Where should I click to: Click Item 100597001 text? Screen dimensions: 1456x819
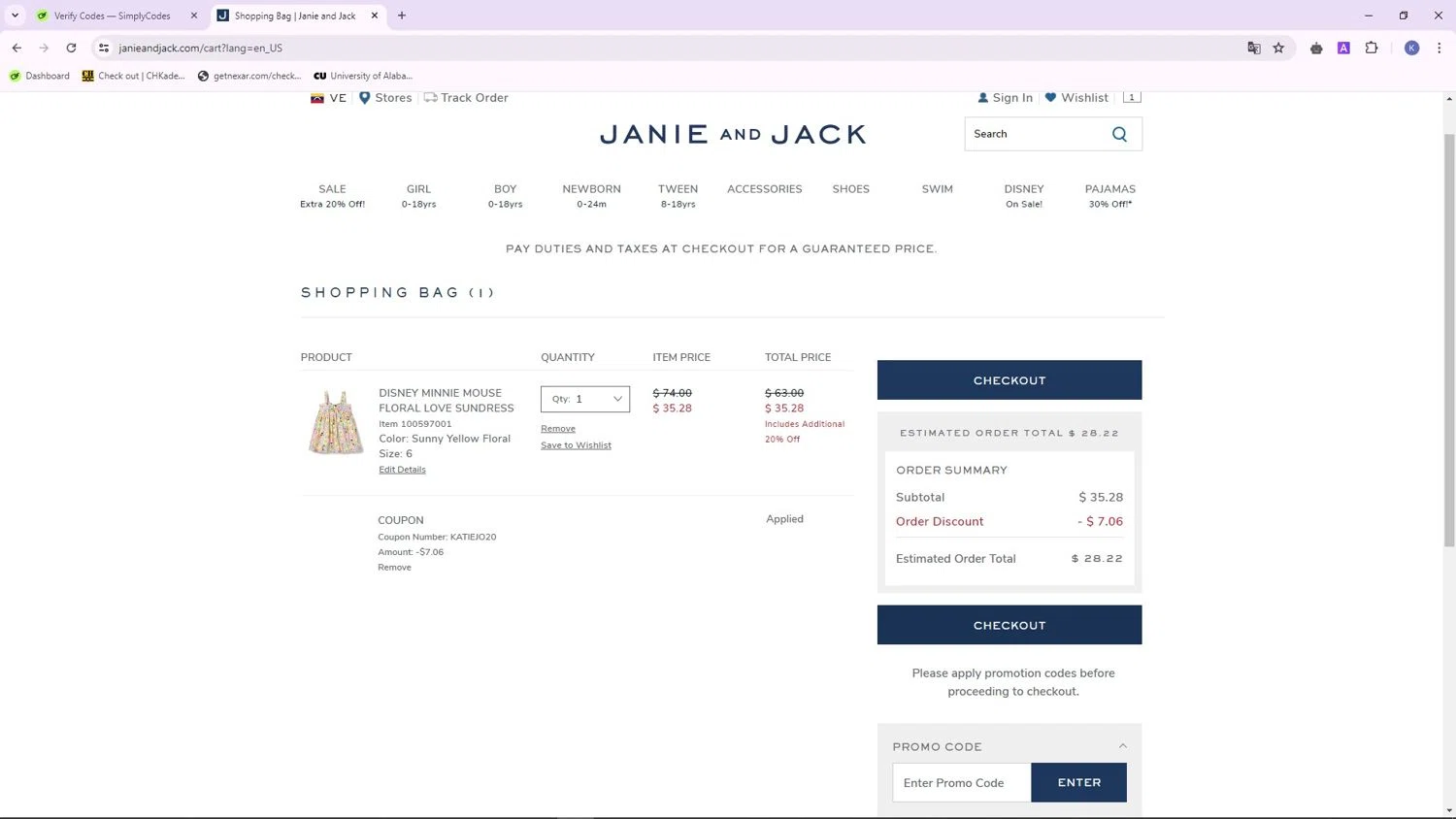[415, 424]
